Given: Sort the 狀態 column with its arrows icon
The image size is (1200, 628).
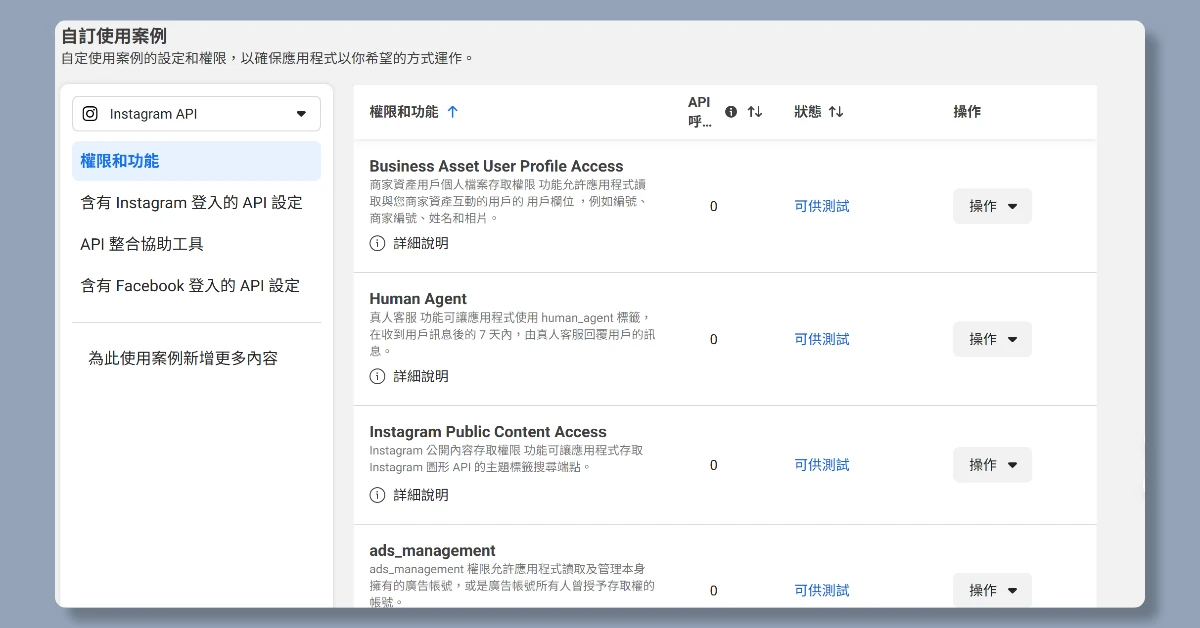Looking at the screenshot, I should click(836, 112).
